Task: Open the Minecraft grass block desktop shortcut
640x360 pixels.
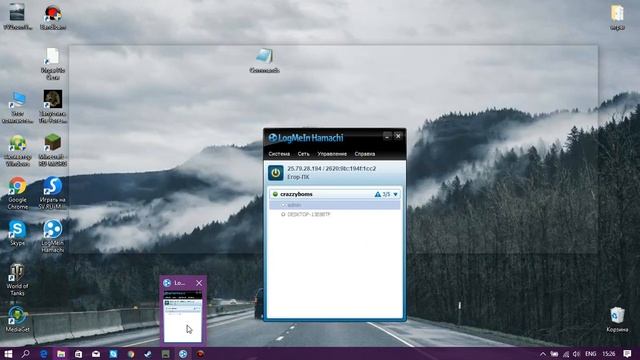Action: 53,149
